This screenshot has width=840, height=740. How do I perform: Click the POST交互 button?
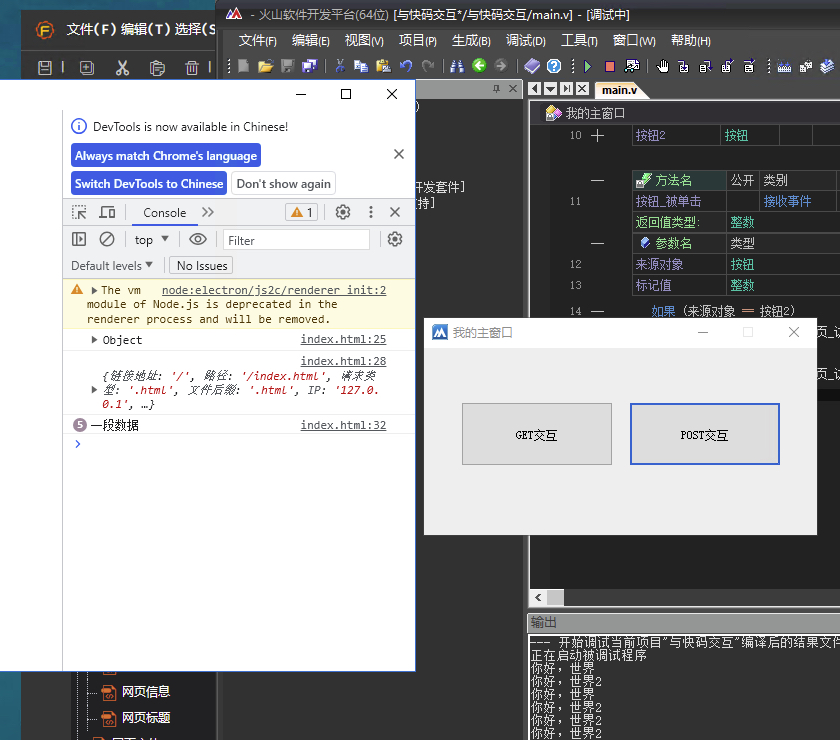(x=704, y=434)
